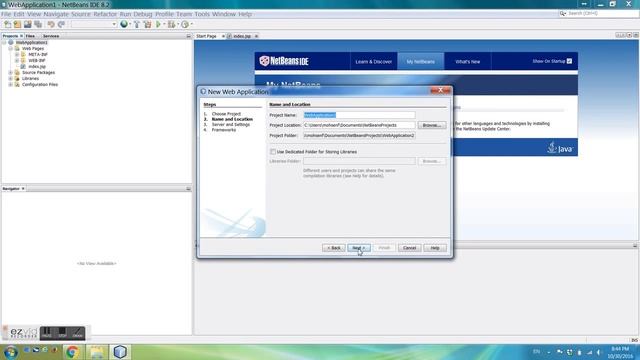
Task: Close the index.jsp editor tab
Action: (256, 36)
